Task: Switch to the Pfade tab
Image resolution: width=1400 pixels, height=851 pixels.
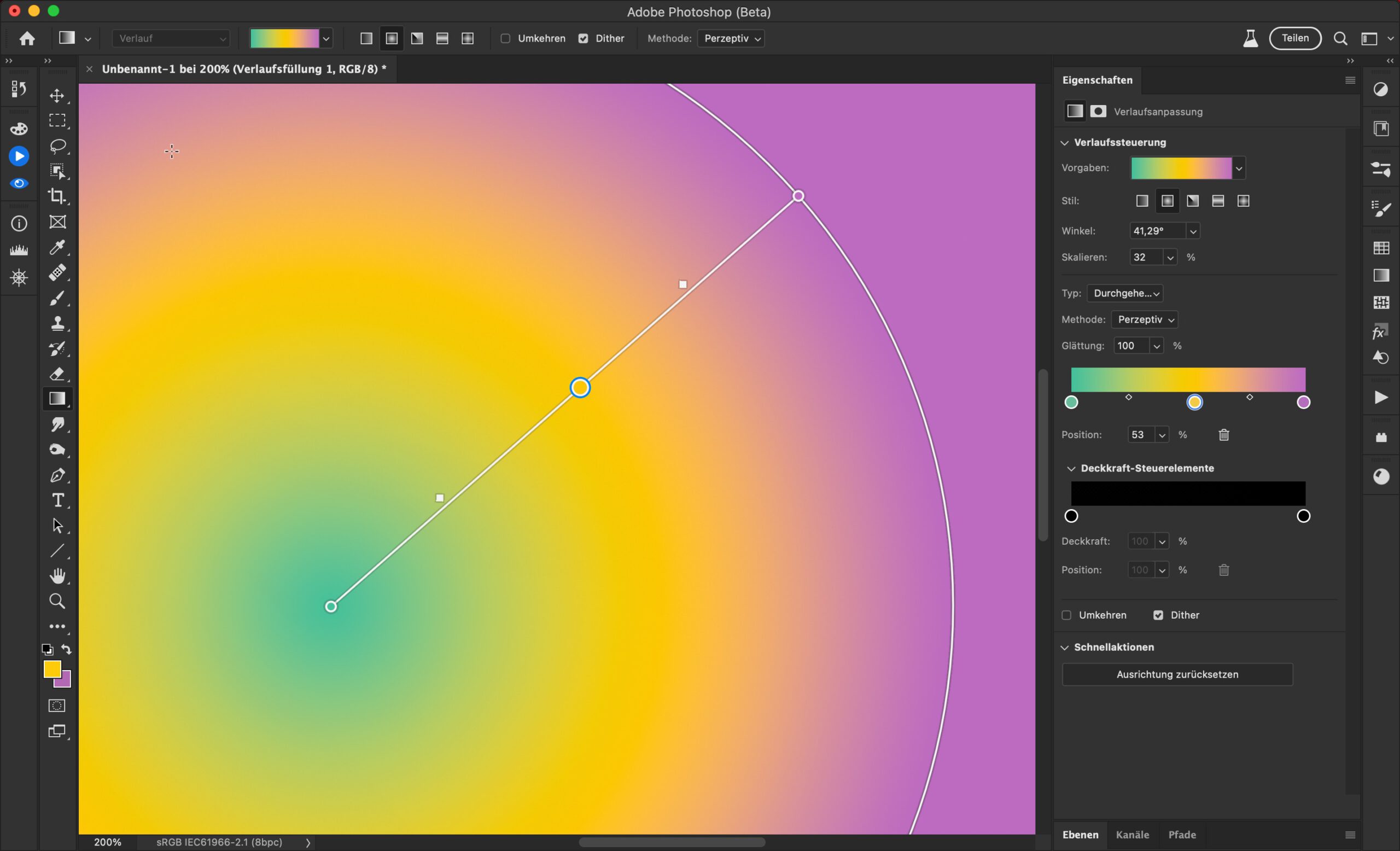Action: (x=1182, y=835)
